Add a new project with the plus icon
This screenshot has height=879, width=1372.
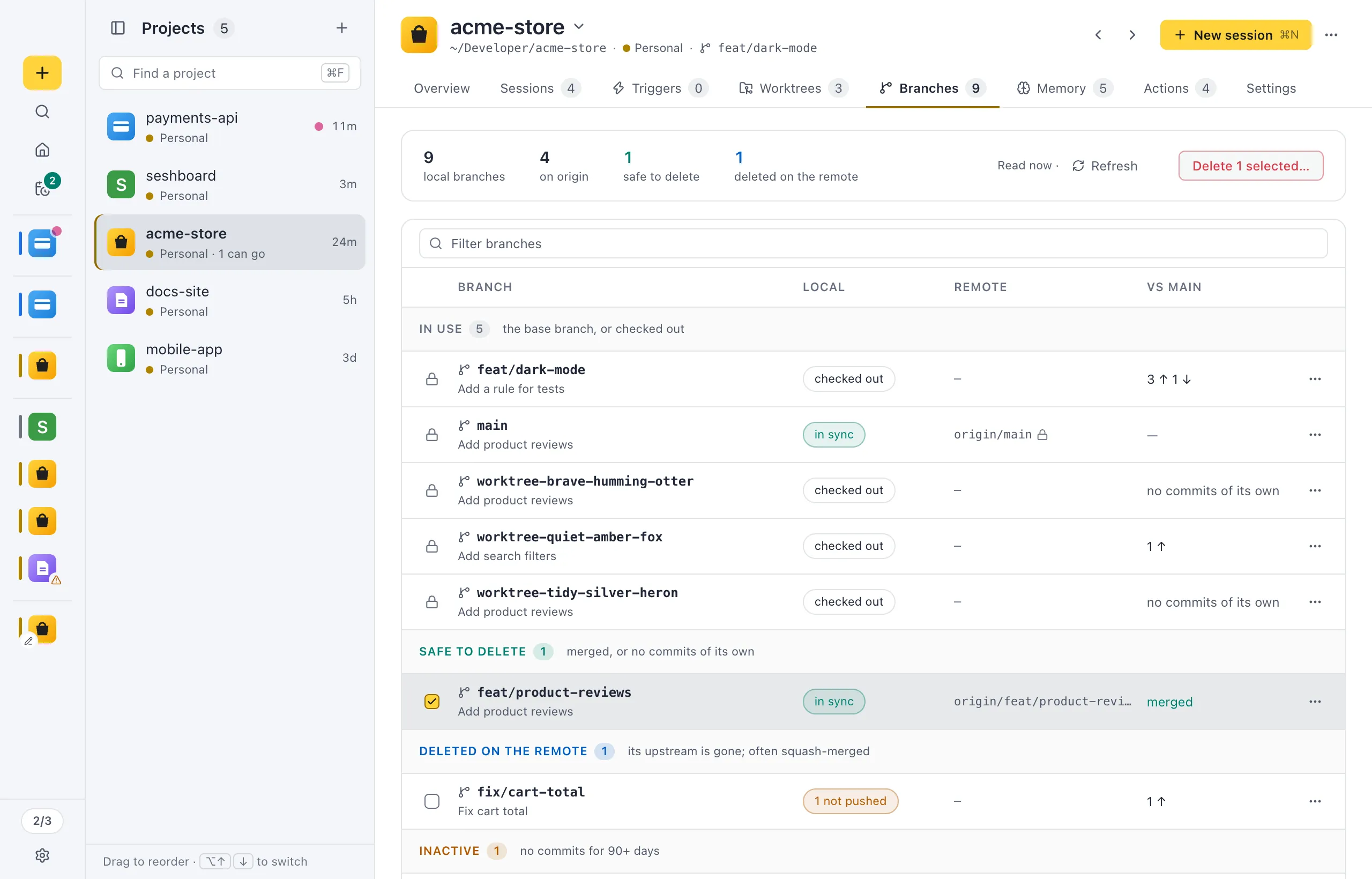(x=342, y=28)
